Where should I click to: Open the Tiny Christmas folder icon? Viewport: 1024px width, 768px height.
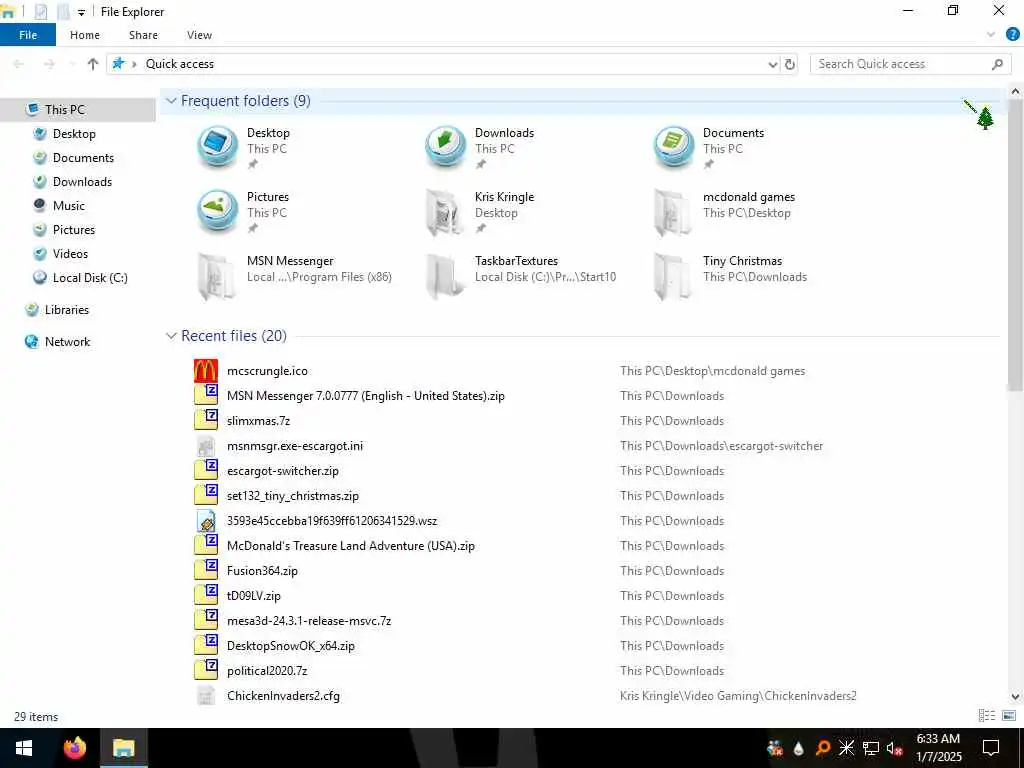(x=673, y=276)
